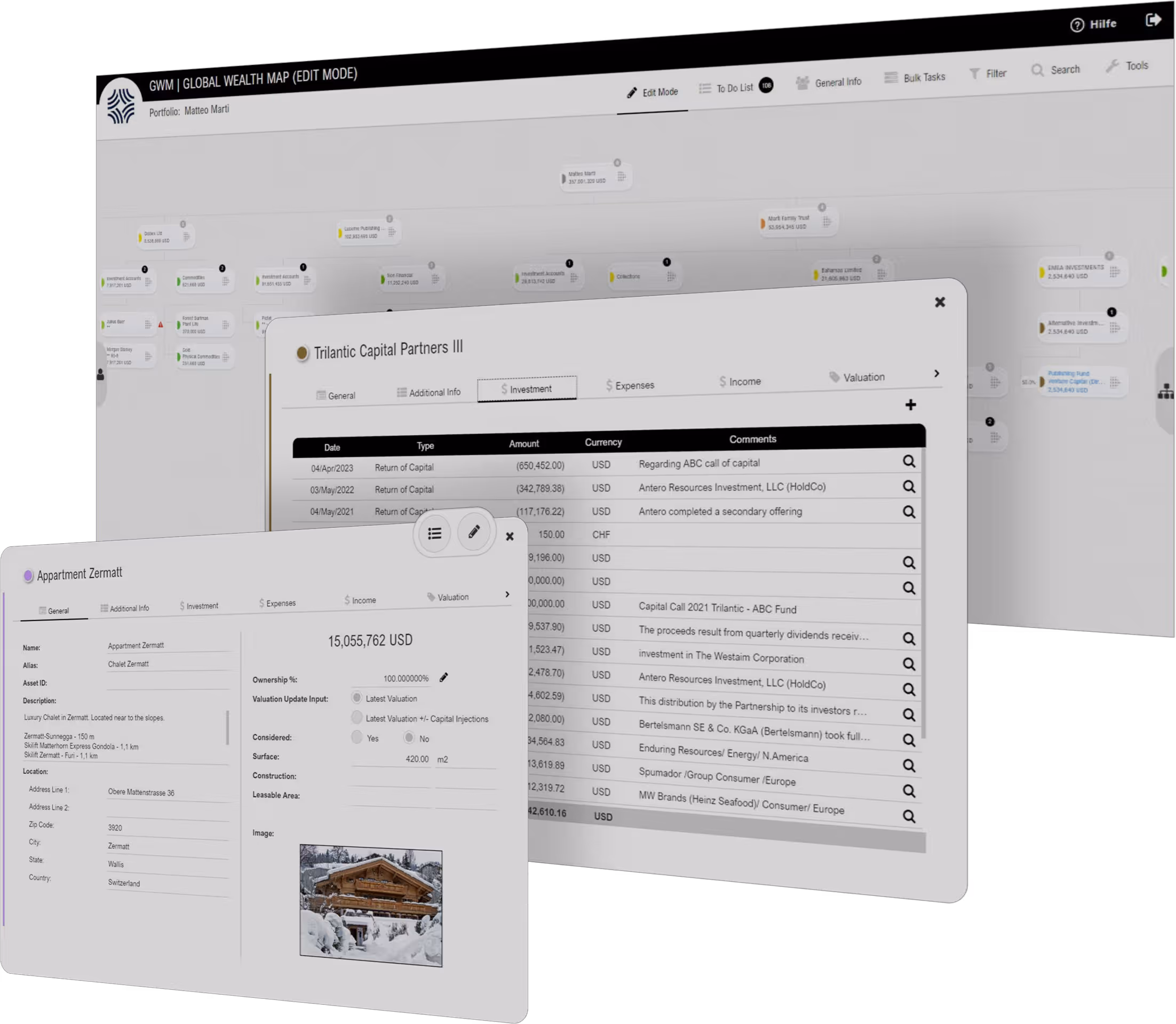This screenshot has width=1176, height=1024.
Task: Select the Edit Mode pencil icon
Action: (632, 91)
